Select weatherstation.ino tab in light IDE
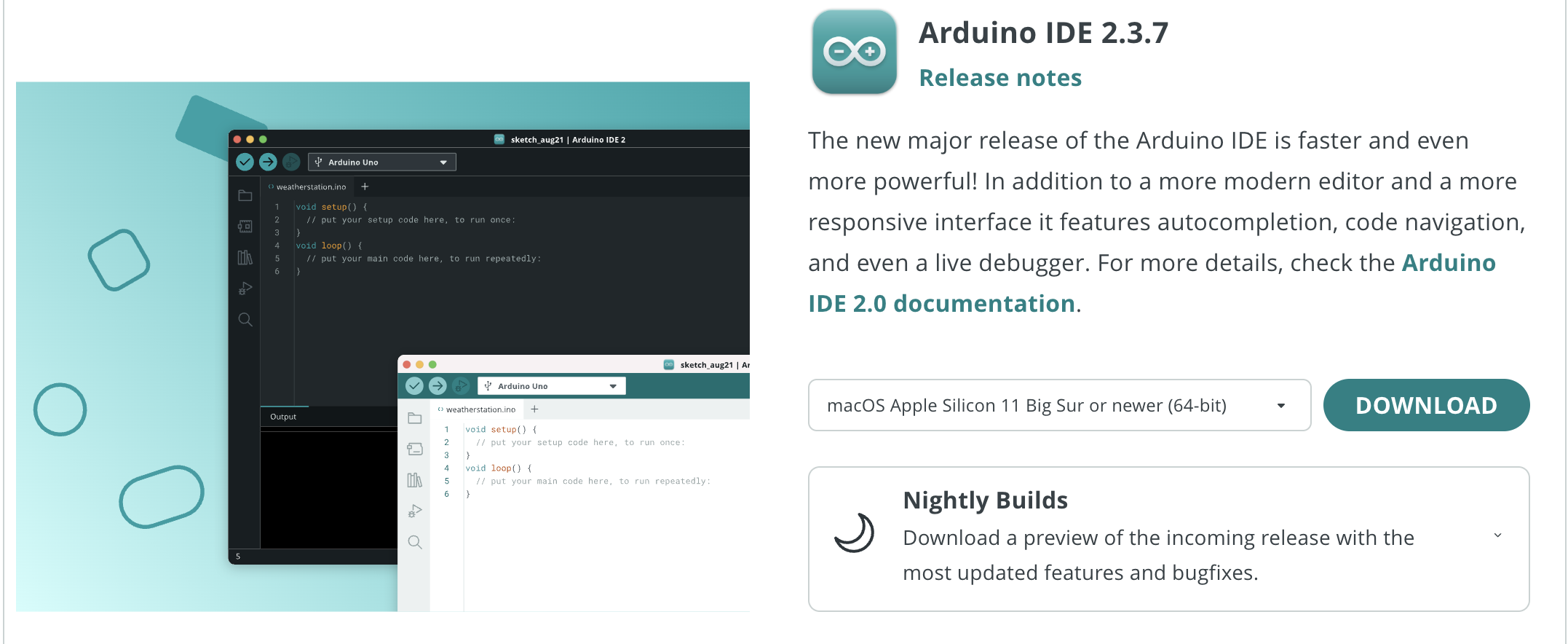The height and width of the screenshot is (644, 1568). (x=477, y=409)
